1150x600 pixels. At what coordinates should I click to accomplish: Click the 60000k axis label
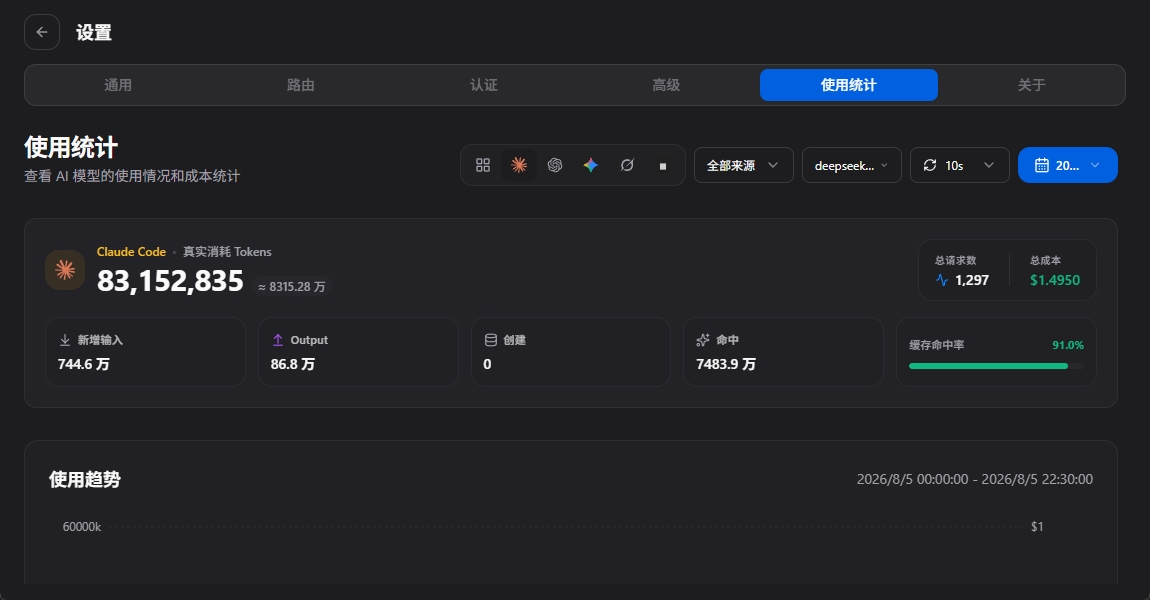coord(82,527)
